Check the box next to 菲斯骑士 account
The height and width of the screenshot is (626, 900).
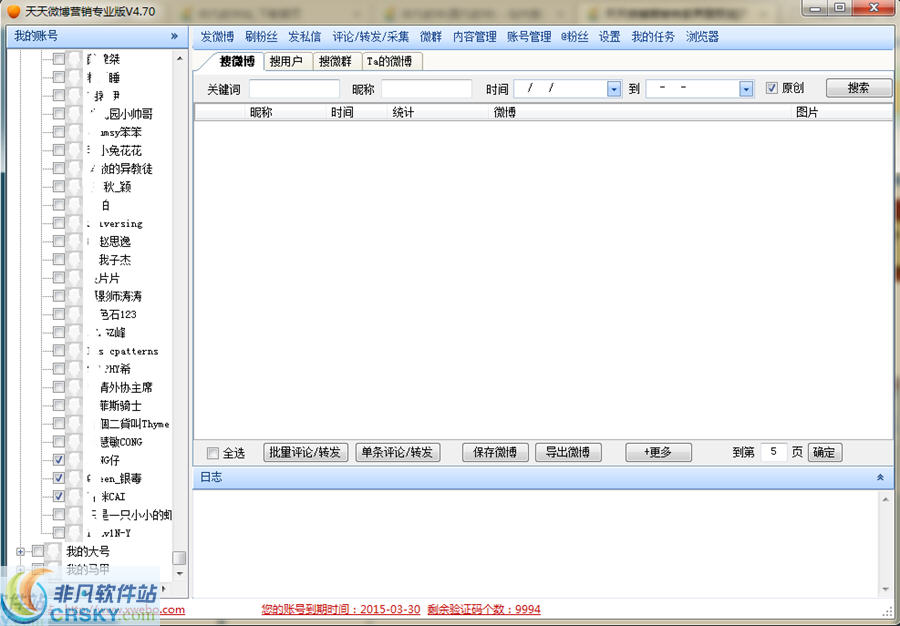click(59, 406)
